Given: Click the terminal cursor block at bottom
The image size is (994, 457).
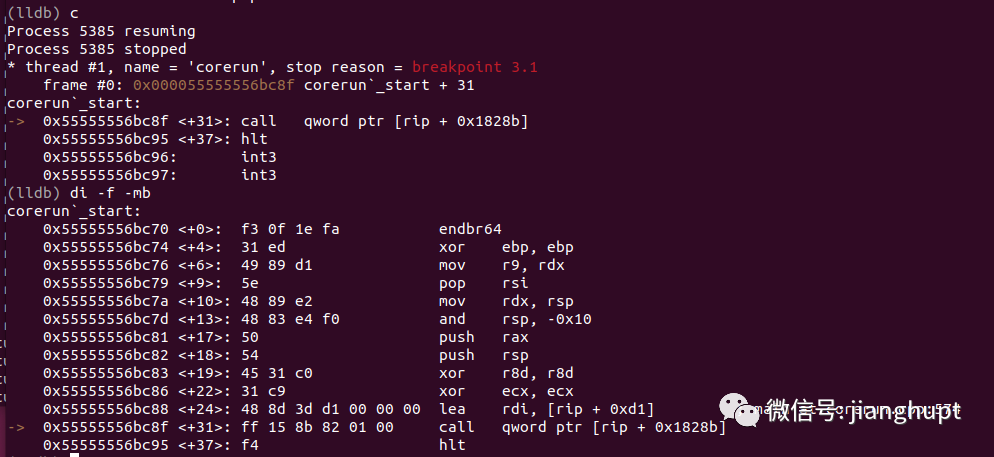Looking at the screenshot, I should [x=74, y=454].
